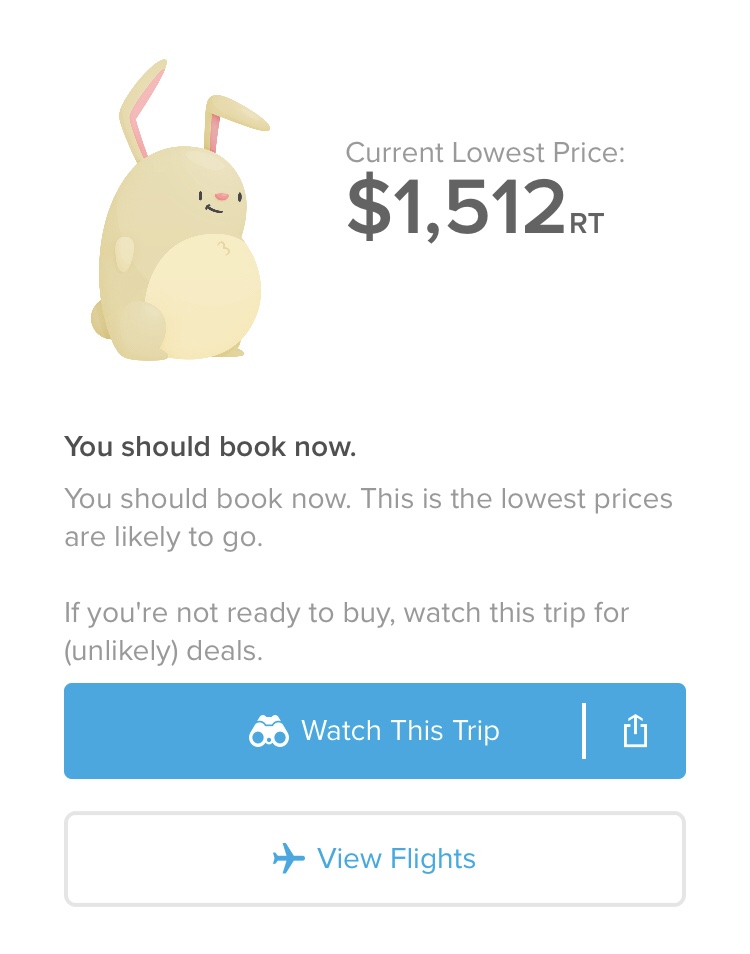Tap the bunny's fluffy tail
The width and height of the screenshot is (750, 954).
[98, 318]
